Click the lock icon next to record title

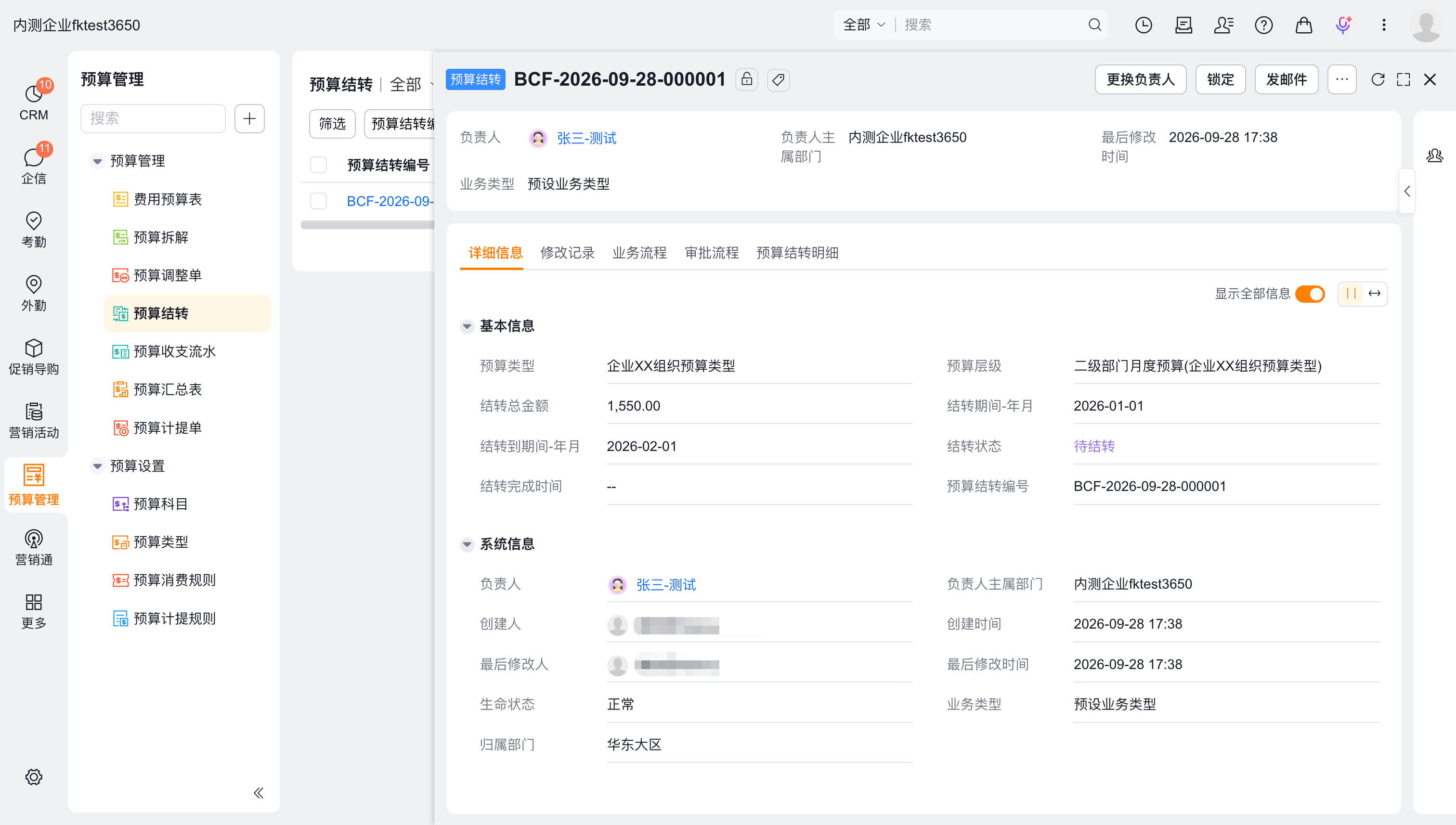click(x=747, y=79)
